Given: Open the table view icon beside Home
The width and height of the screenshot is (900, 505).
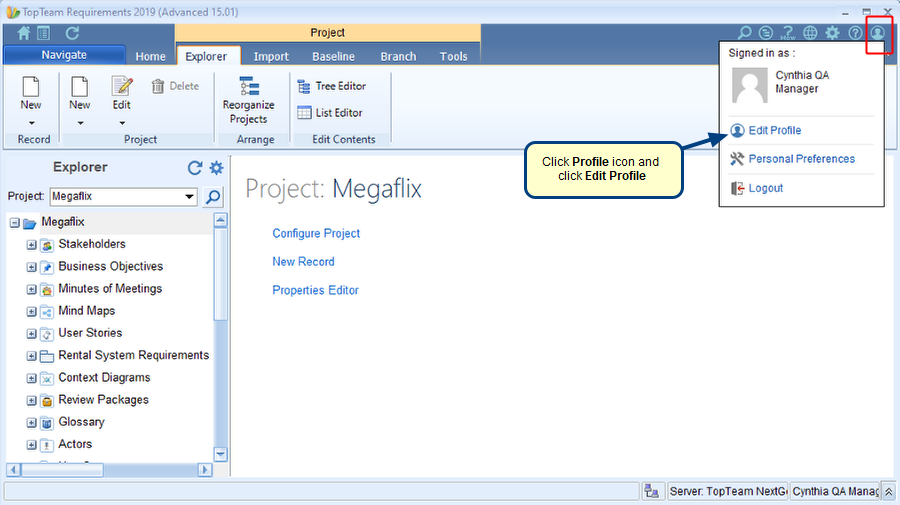Looking at the screenshot, I should point(44,33).
